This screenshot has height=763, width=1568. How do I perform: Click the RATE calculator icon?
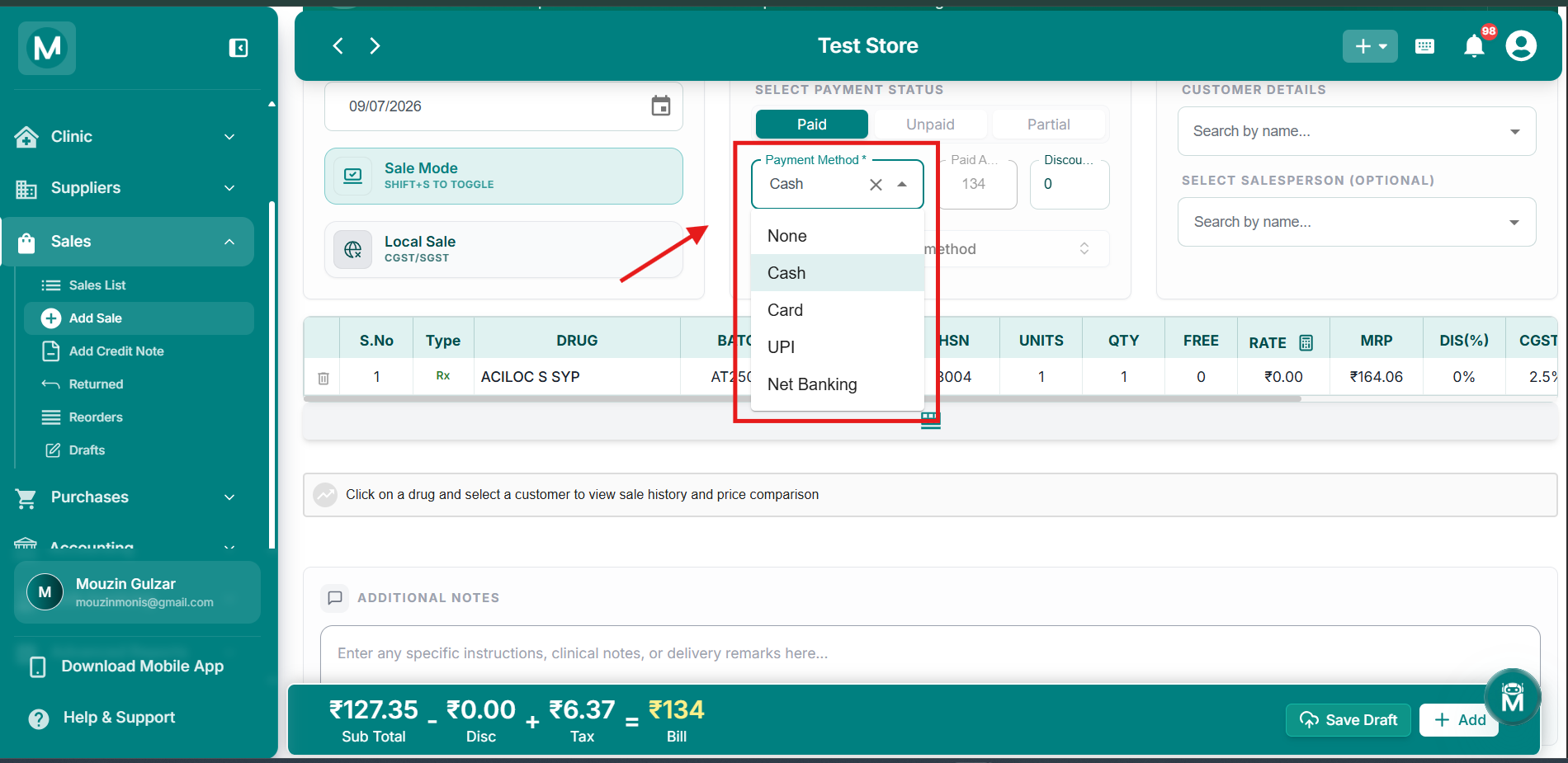(x=1306, y=341)
